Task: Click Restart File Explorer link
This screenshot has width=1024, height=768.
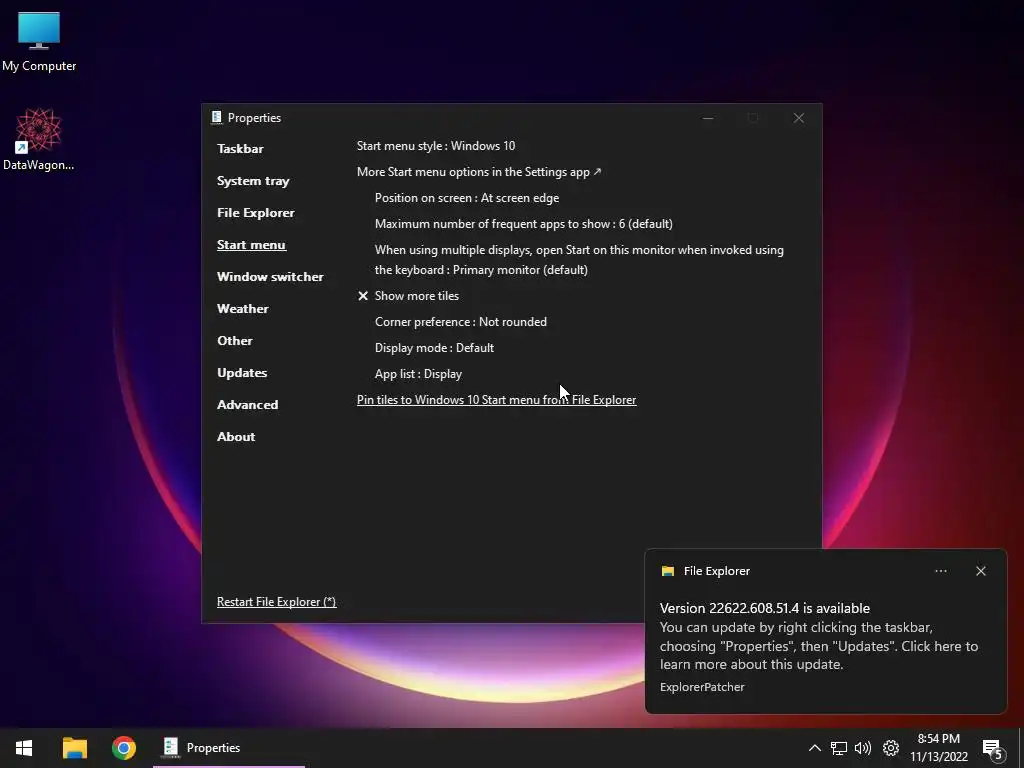Action: click(276, 601)
